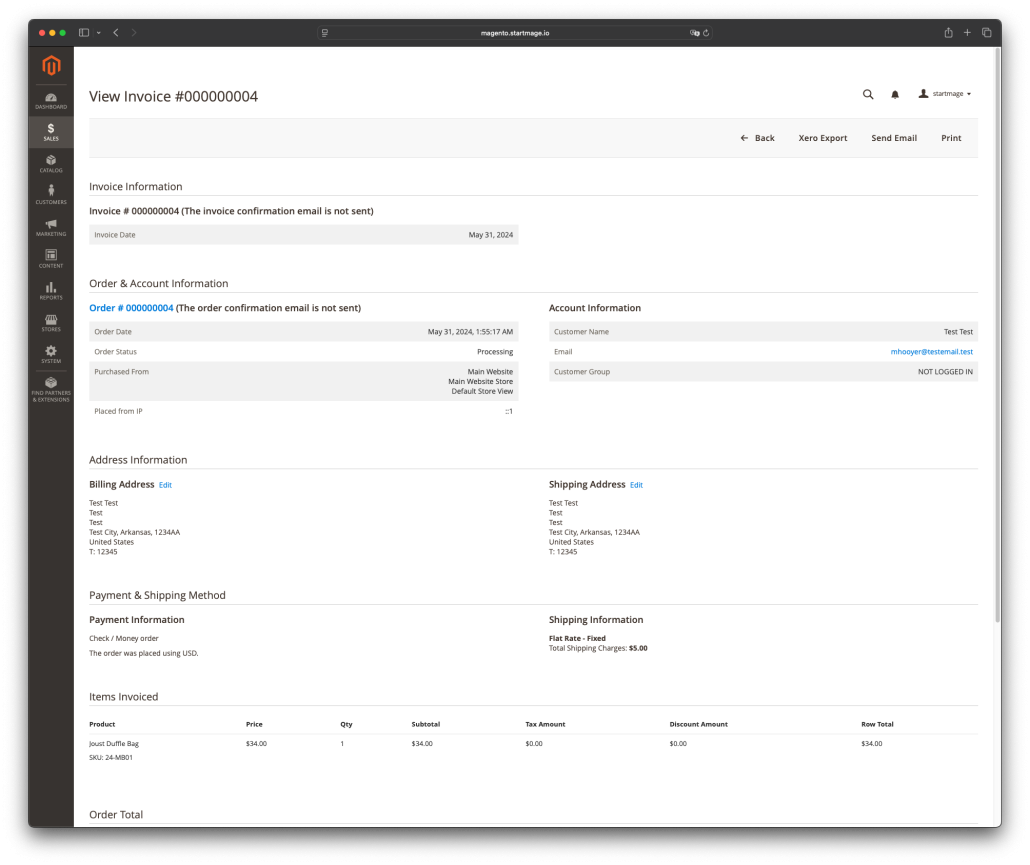
Task: Click the Xero Export button
Action: click(822, 138)
